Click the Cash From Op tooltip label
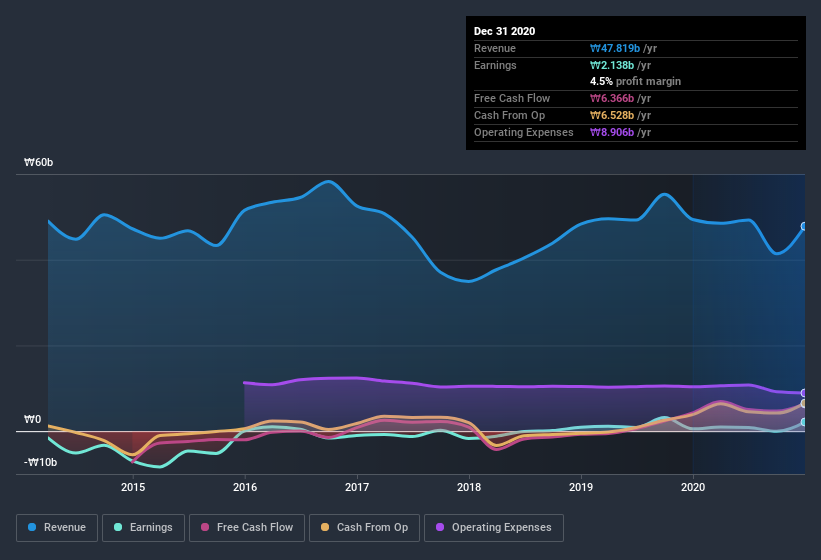This screenshot has height=560, width=821. pyautogui.click(x=509, y=116)
